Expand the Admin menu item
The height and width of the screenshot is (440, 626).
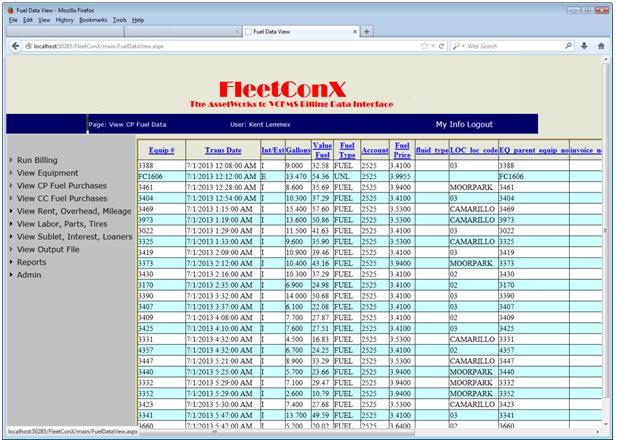[29, 275]
